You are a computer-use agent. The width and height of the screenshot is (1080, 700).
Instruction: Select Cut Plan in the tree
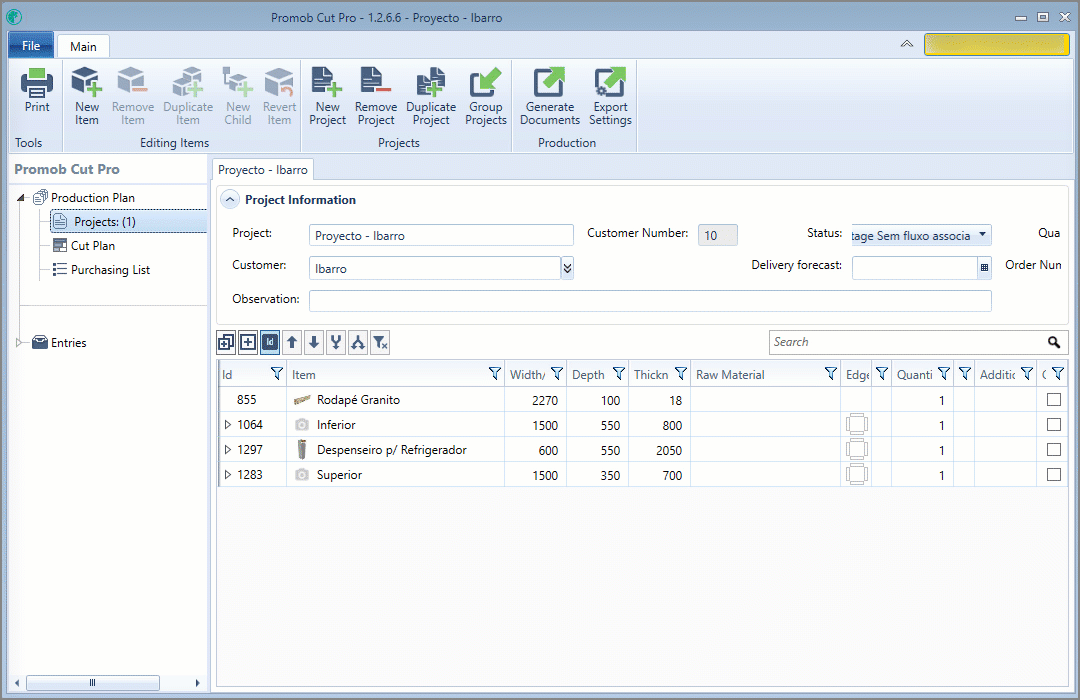92,246
